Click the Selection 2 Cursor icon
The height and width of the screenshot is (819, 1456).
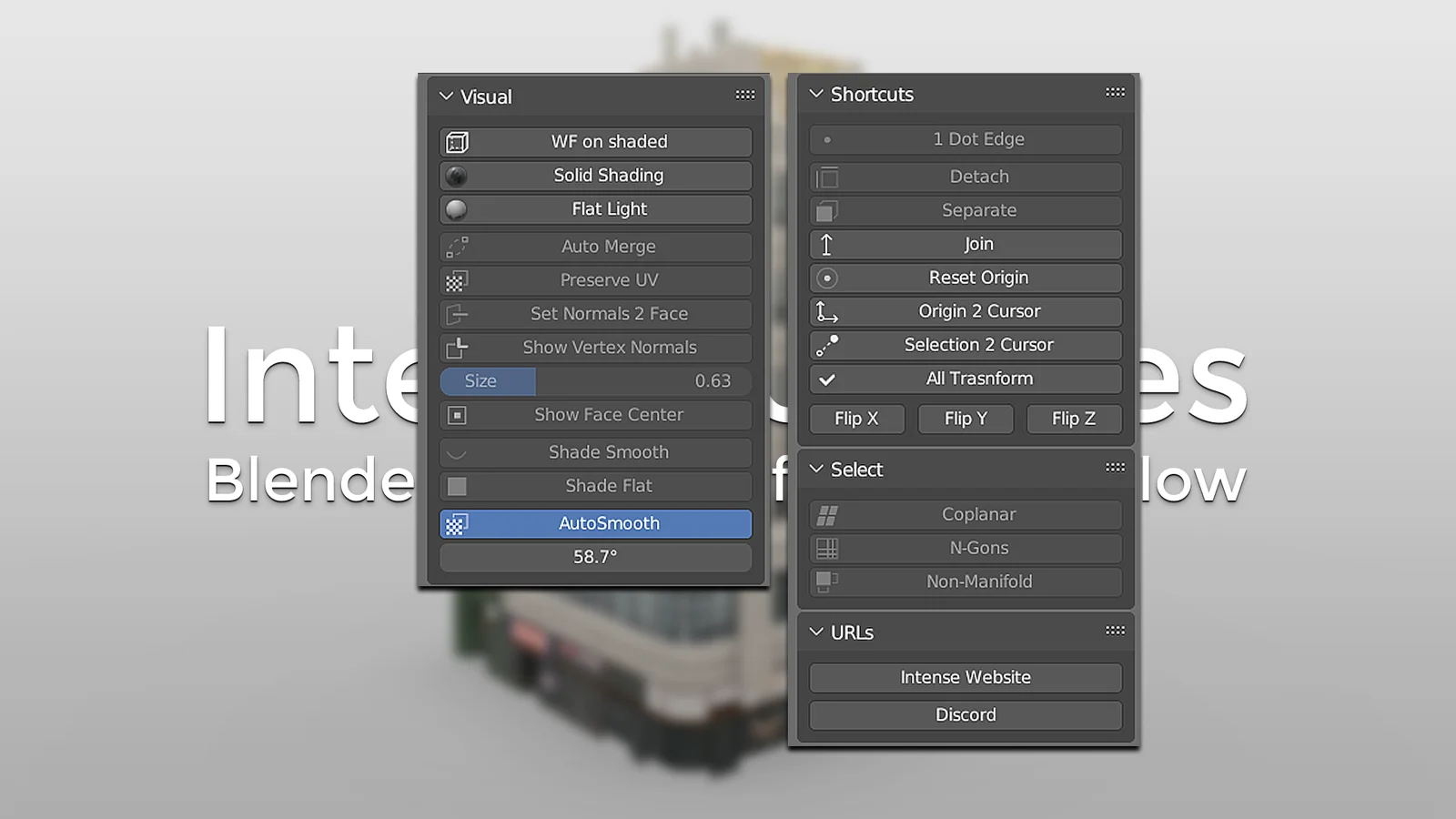click(826, 344)
